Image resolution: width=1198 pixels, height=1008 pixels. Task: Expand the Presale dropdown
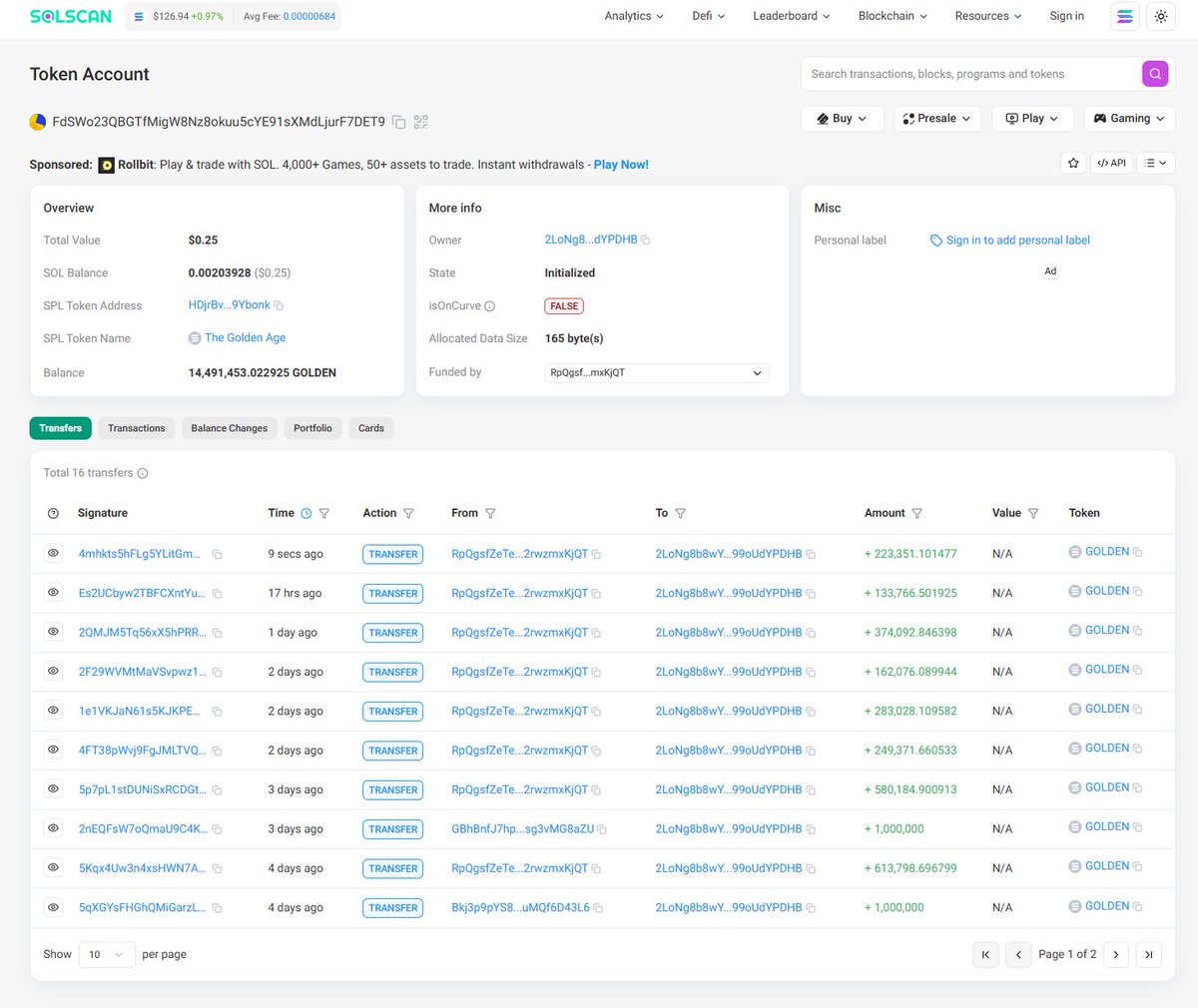point(937,118)
